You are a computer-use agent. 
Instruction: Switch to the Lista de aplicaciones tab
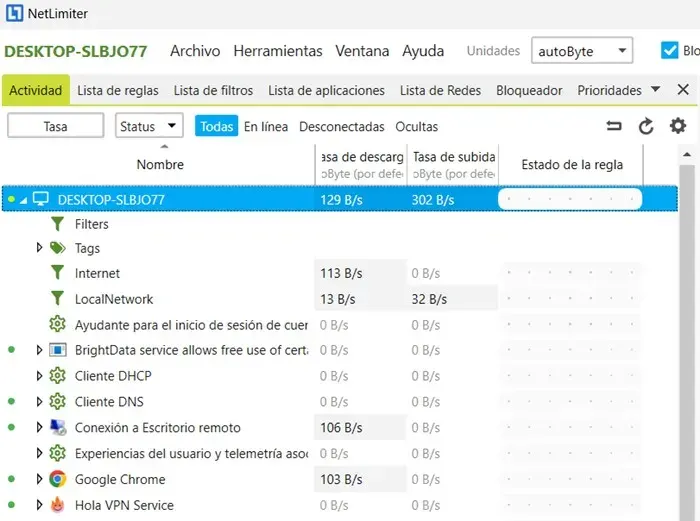coord(326,91)
